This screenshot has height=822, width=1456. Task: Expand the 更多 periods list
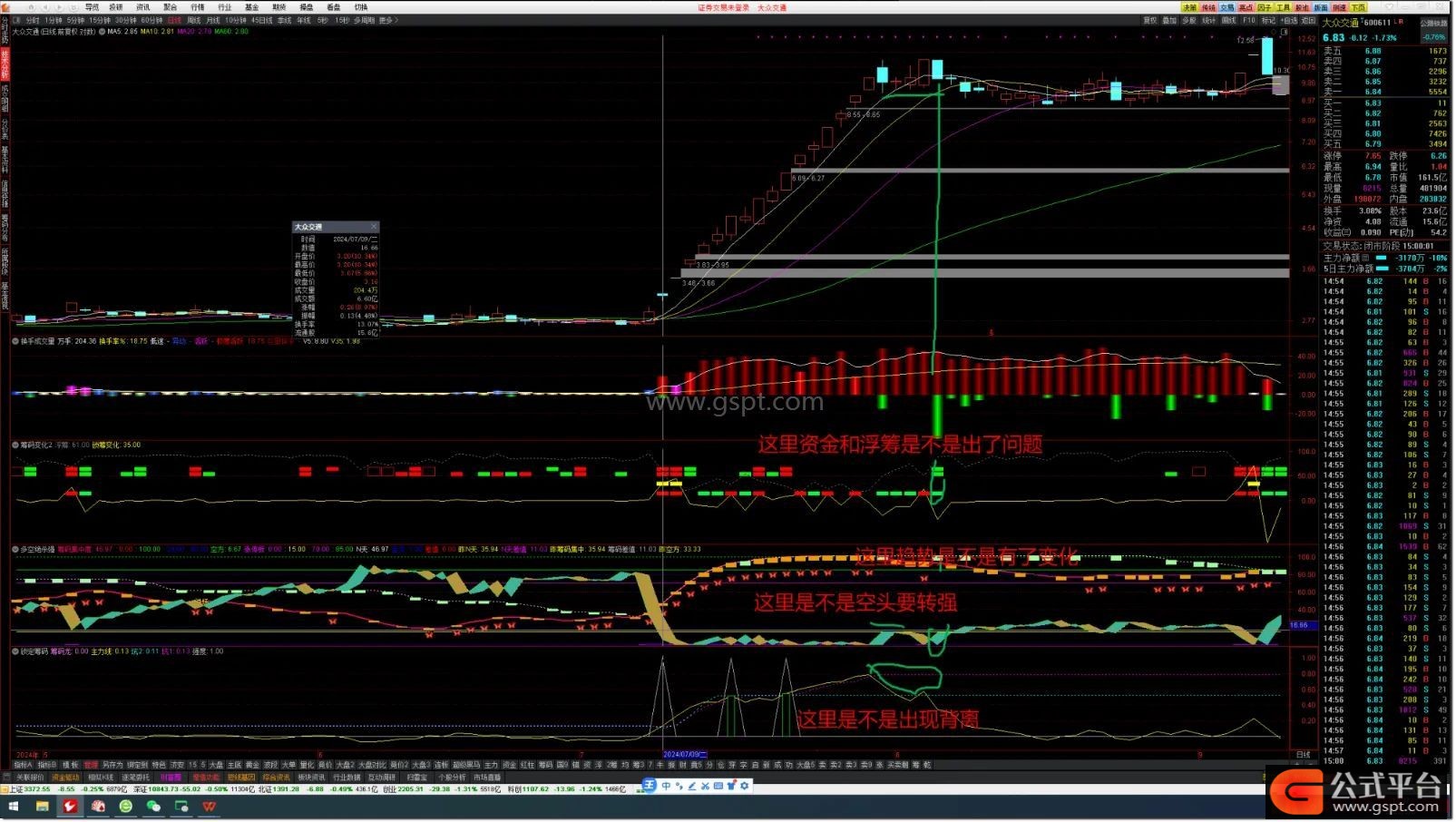point(387,20)
